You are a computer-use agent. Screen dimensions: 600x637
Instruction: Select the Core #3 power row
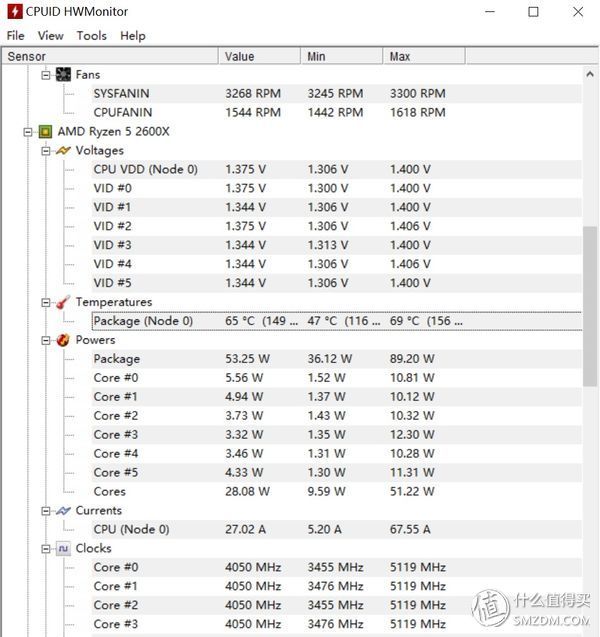[x=337, y=435]
